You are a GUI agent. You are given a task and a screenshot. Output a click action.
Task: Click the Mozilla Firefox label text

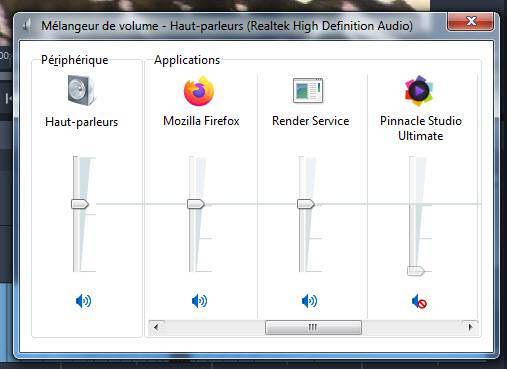201,121
